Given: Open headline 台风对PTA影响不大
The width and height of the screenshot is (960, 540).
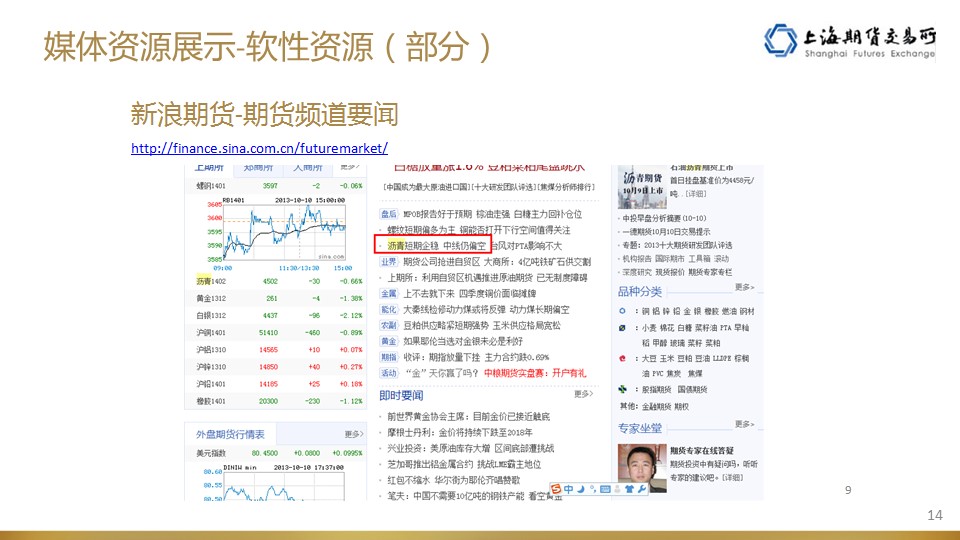Looking at the screenshot, I should [x=527, y=246].
